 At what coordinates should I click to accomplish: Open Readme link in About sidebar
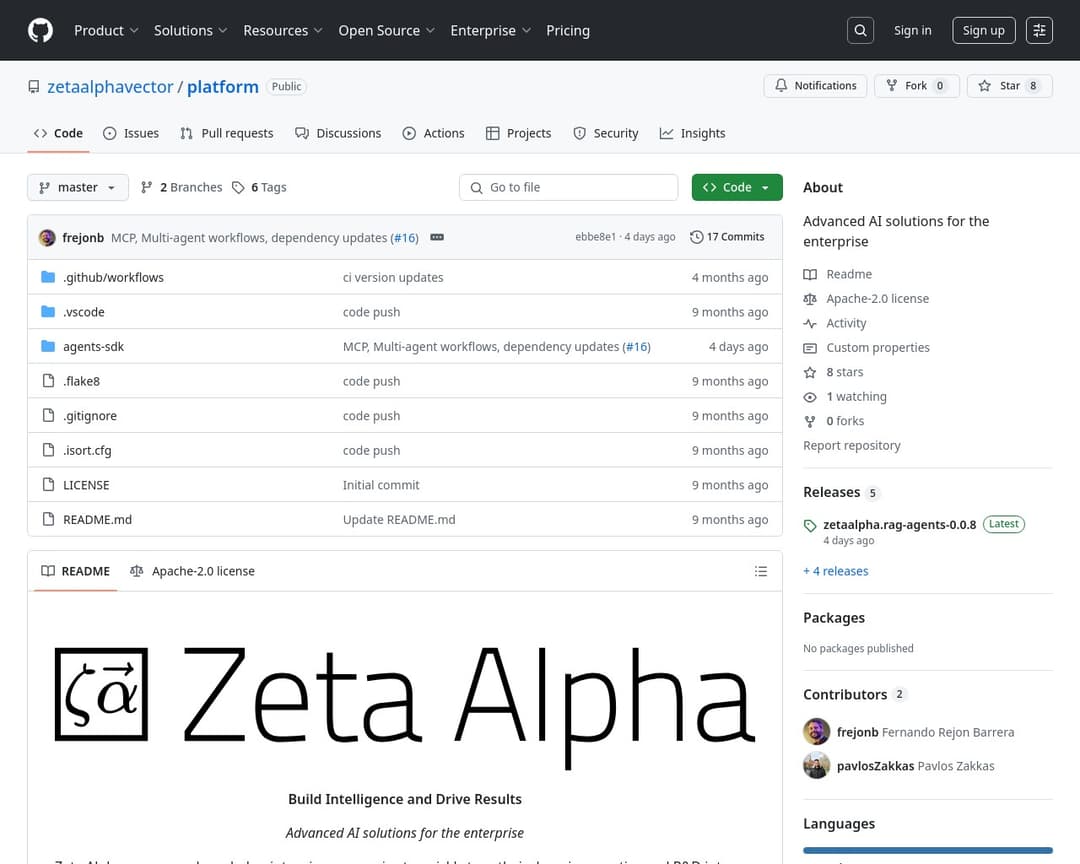(838, 274)
